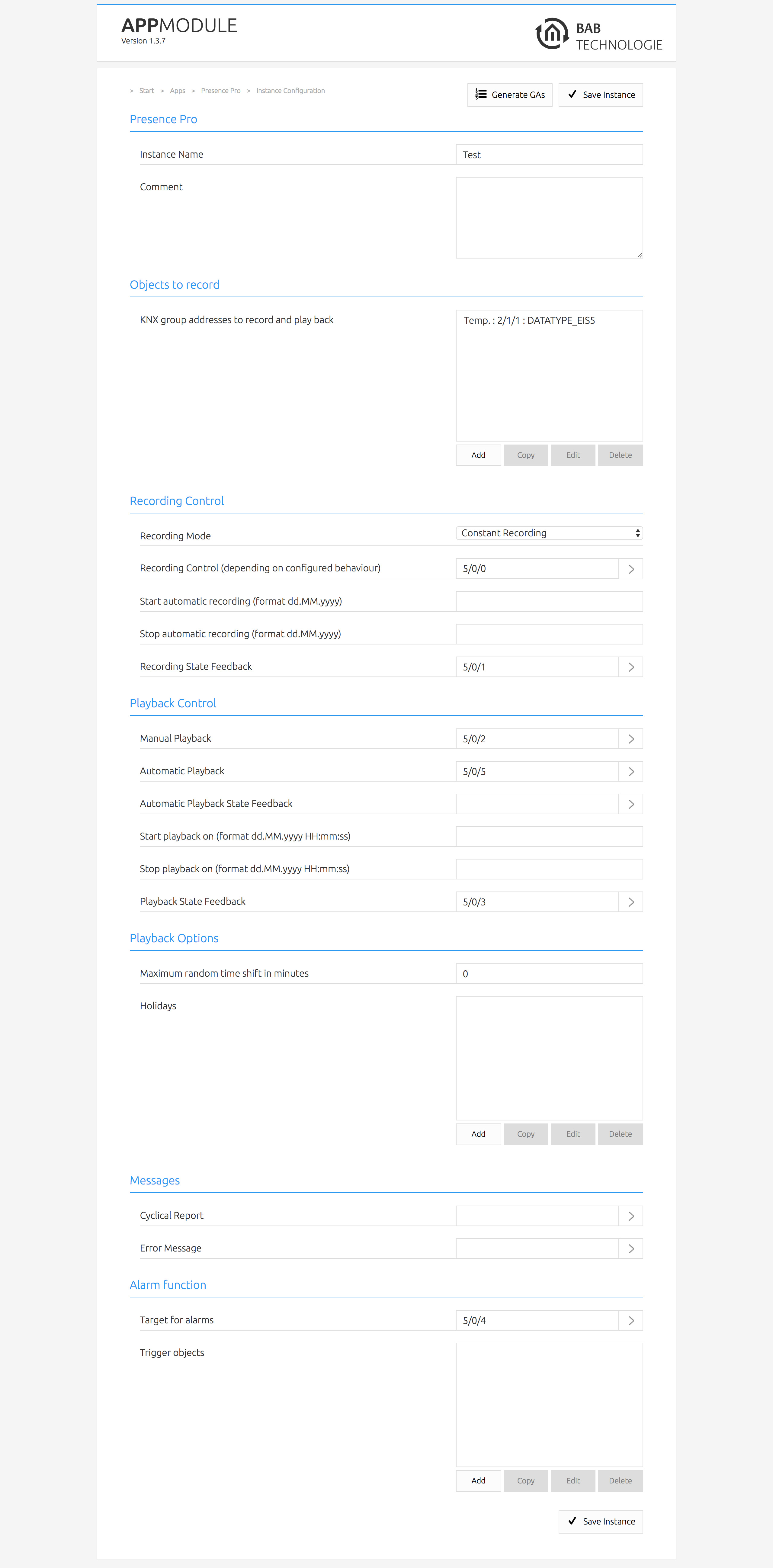Viewport: 773px width, 1568px height.
Task: Open address picker arrow for Playback State Feedback
Action: pos(630,902)
